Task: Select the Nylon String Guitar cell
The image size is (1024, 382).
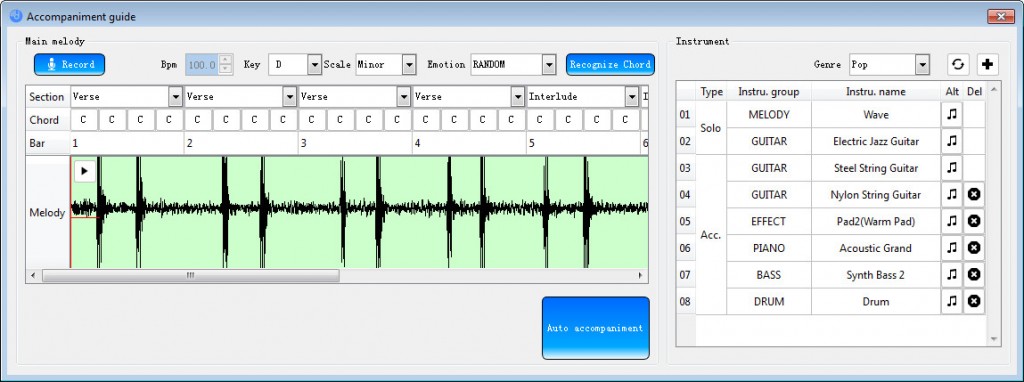Action: [876, 195]
